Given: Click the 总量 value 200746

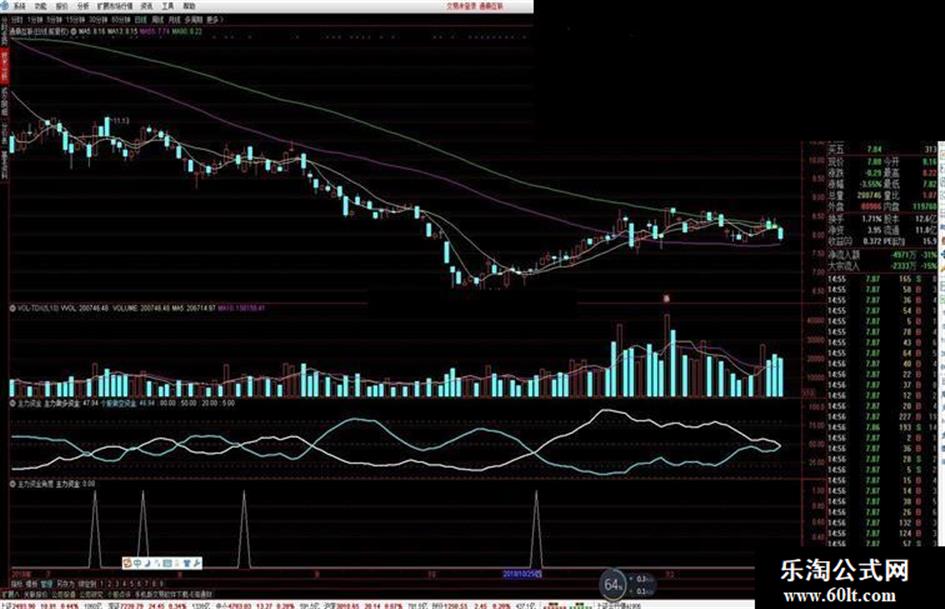Looking at the screenshot, I should click(869, 195).
